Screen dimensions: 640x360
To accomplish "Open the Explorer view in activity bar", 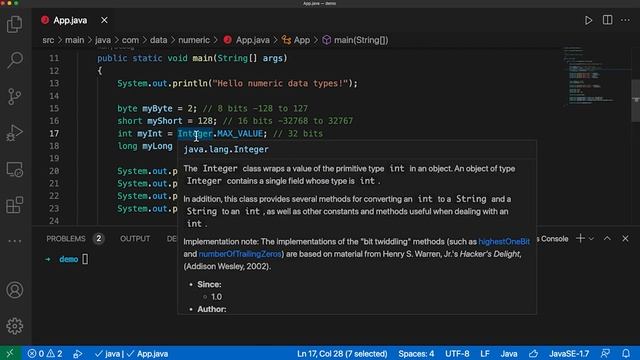I will pos(15,24).
